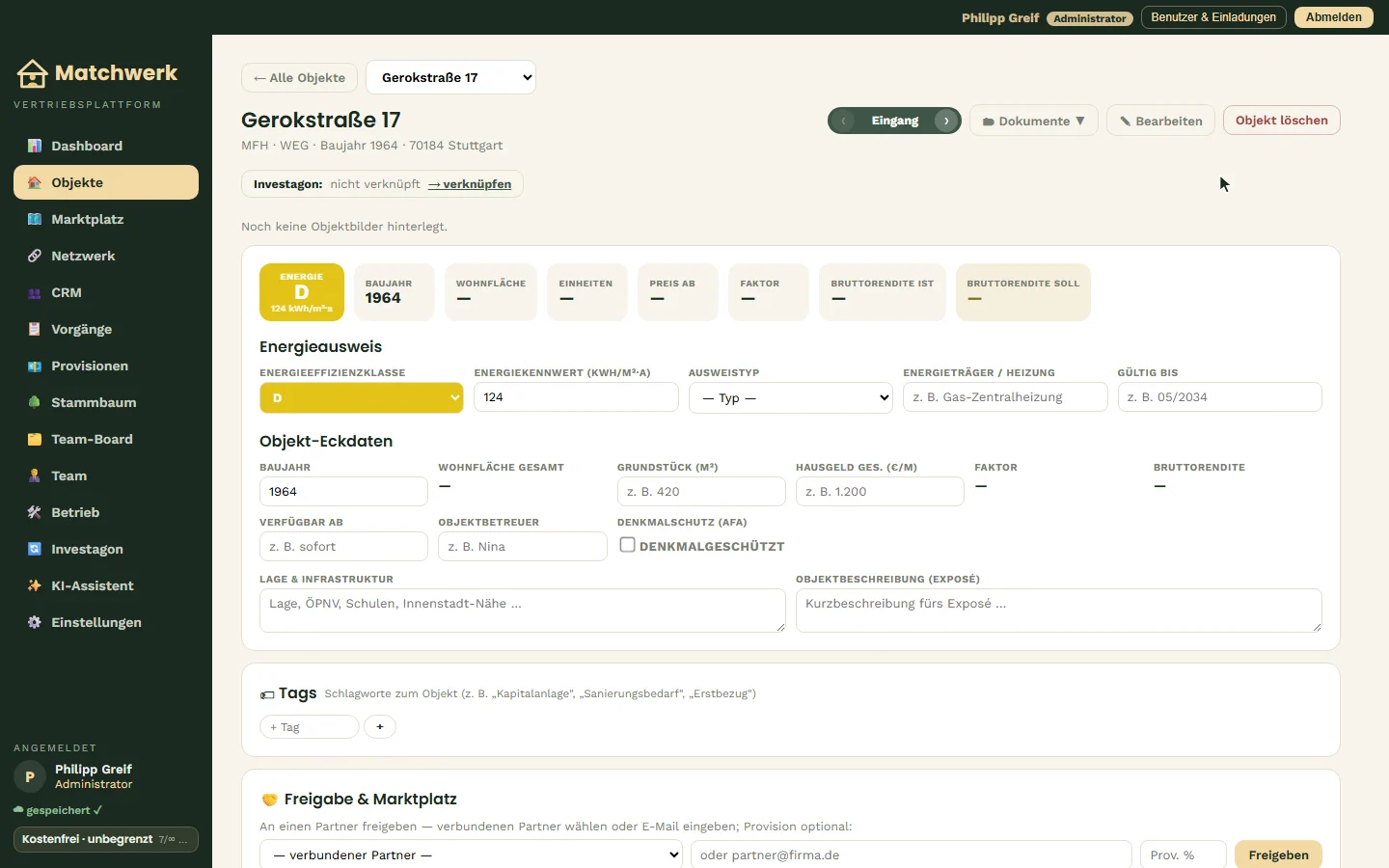Click Objekt löschen button

1282,121
